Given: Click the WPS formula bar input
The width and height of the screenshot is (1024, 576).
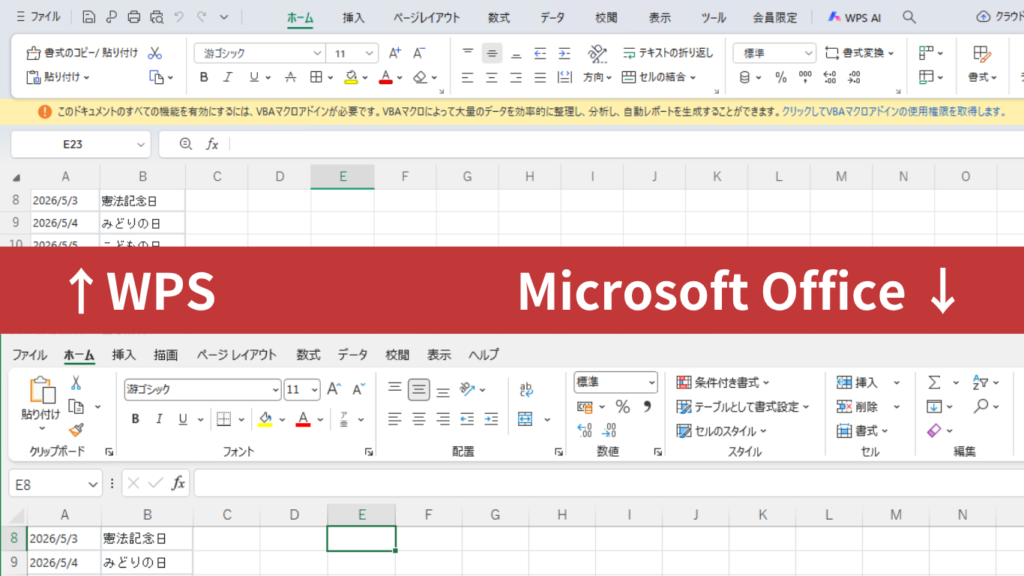Looking at the screenshot, I should (x=626, y=144).
